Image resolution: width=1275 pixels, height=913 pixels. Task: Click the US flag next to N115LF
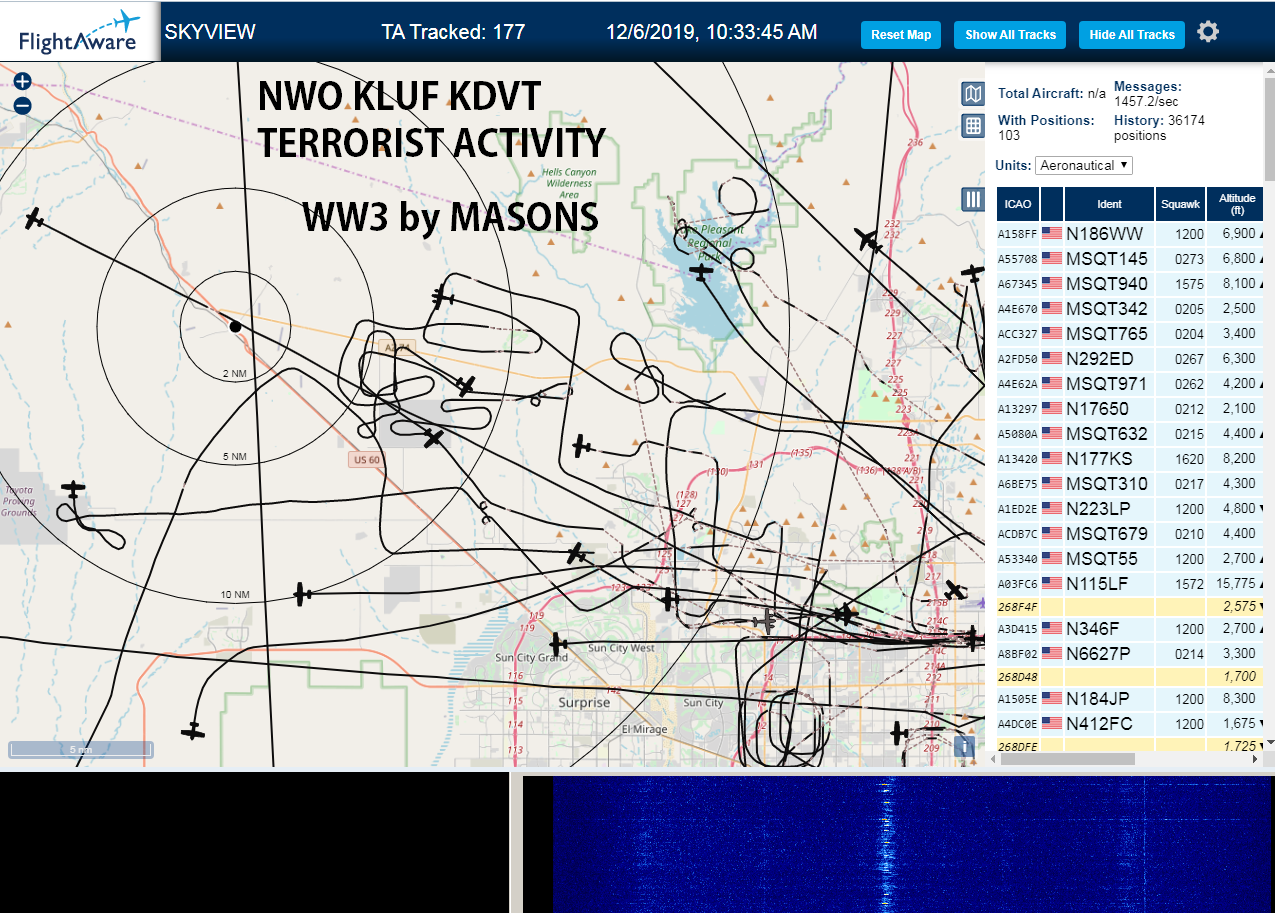pyautogui.click(x=1051, y=583)
